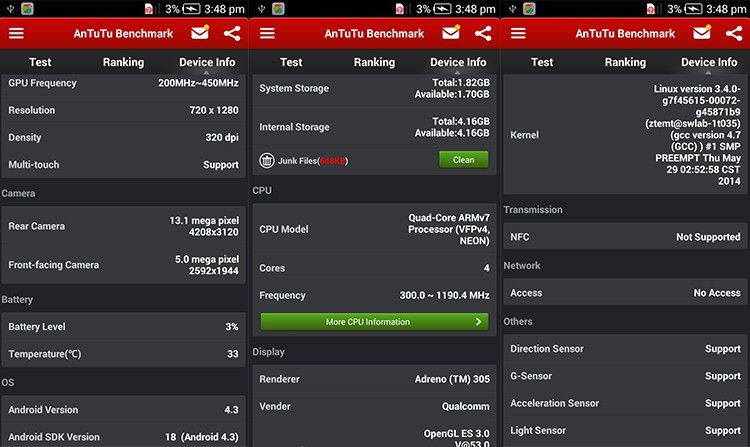The width and height of the screenshot is (750, 447).
Task: Switch to Ranking tab in left screenshot
Action: (x=123, y=62)
